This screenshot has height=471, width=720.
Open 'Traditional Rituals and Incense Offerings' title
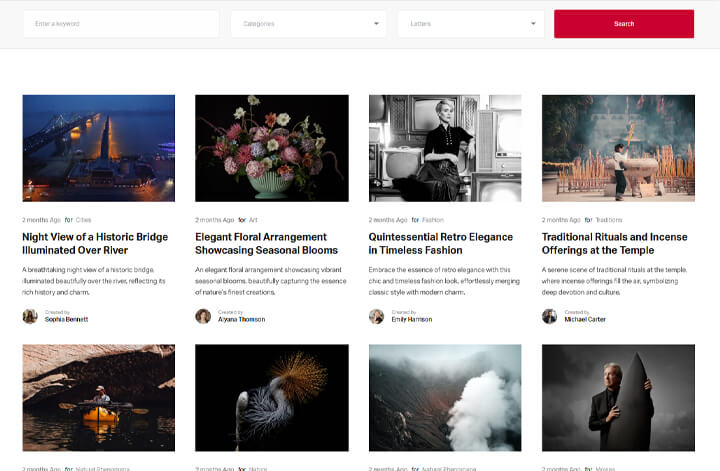[x=614, y=243]
